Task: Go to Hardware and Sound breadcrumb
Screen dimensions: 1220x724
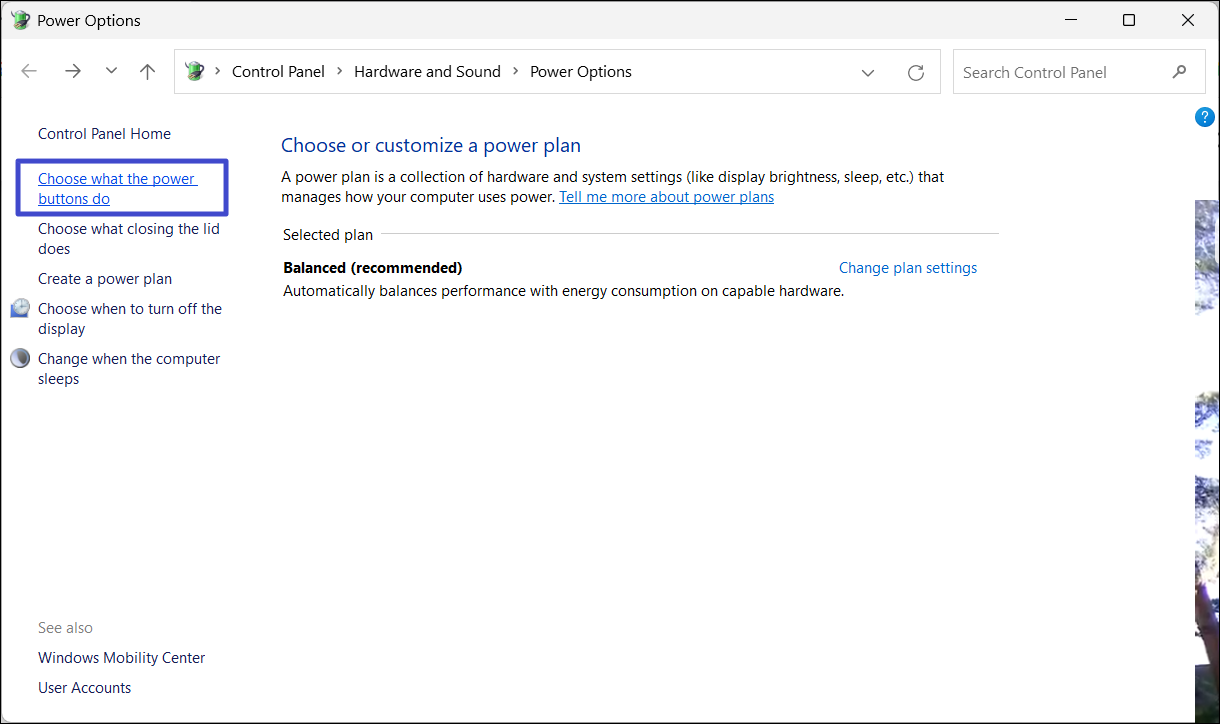Action: (x=427, y=72)
